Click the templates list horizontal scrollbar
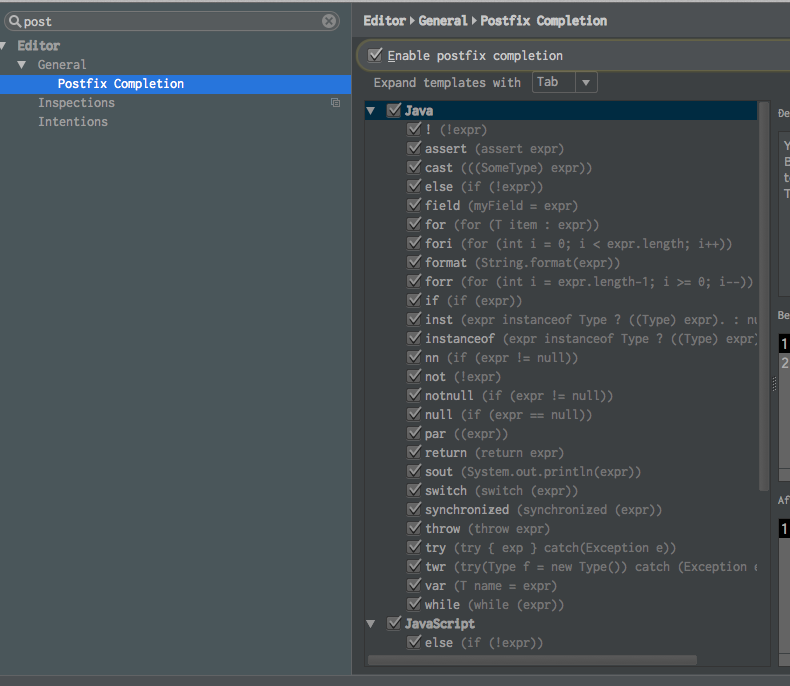Screen dimensions: 790x686 point(533,660)
